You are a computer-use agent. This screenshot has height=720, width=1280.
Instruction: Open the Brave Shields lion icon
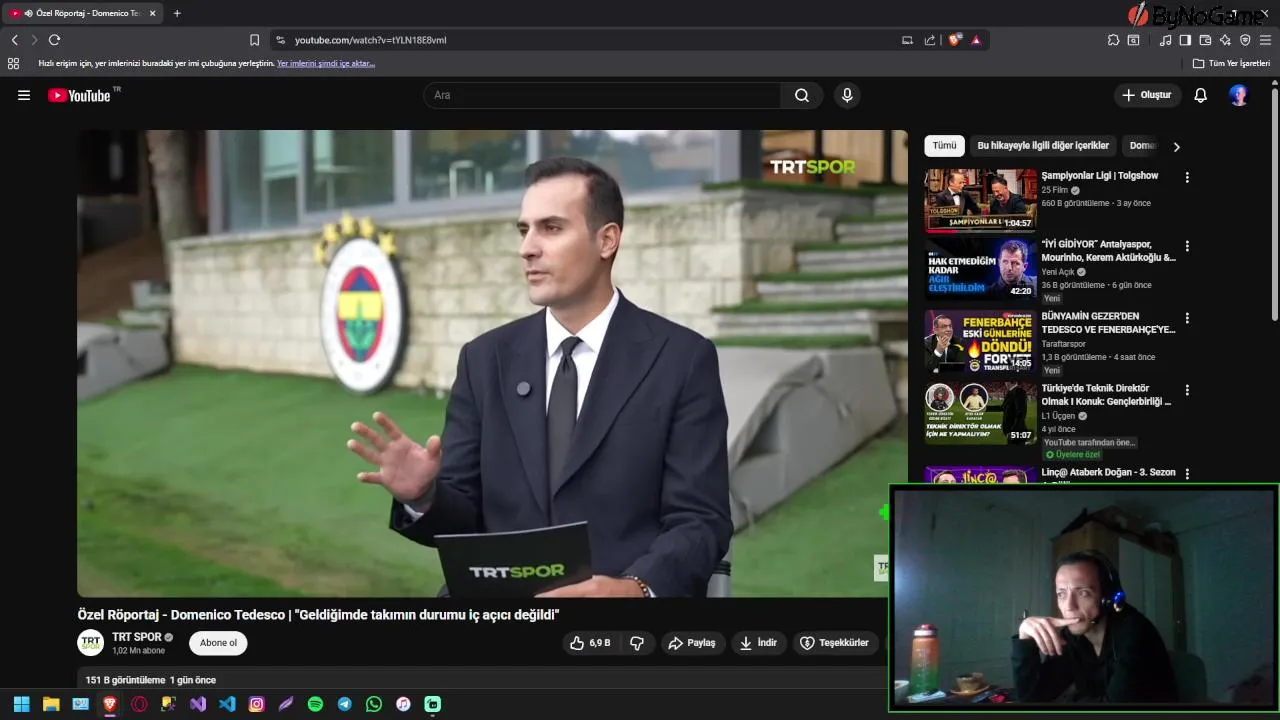click(955, 40)
